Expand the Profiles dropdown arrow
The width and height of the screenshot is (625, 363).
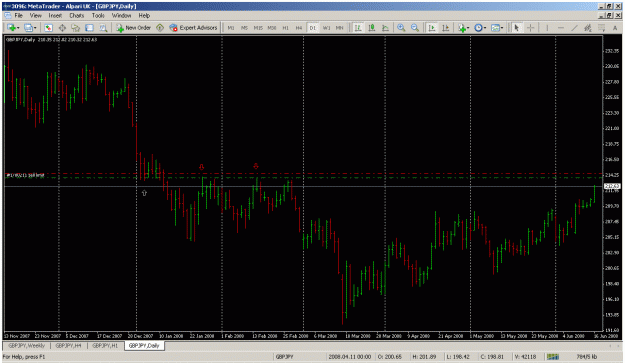click(x=35, y=27)
